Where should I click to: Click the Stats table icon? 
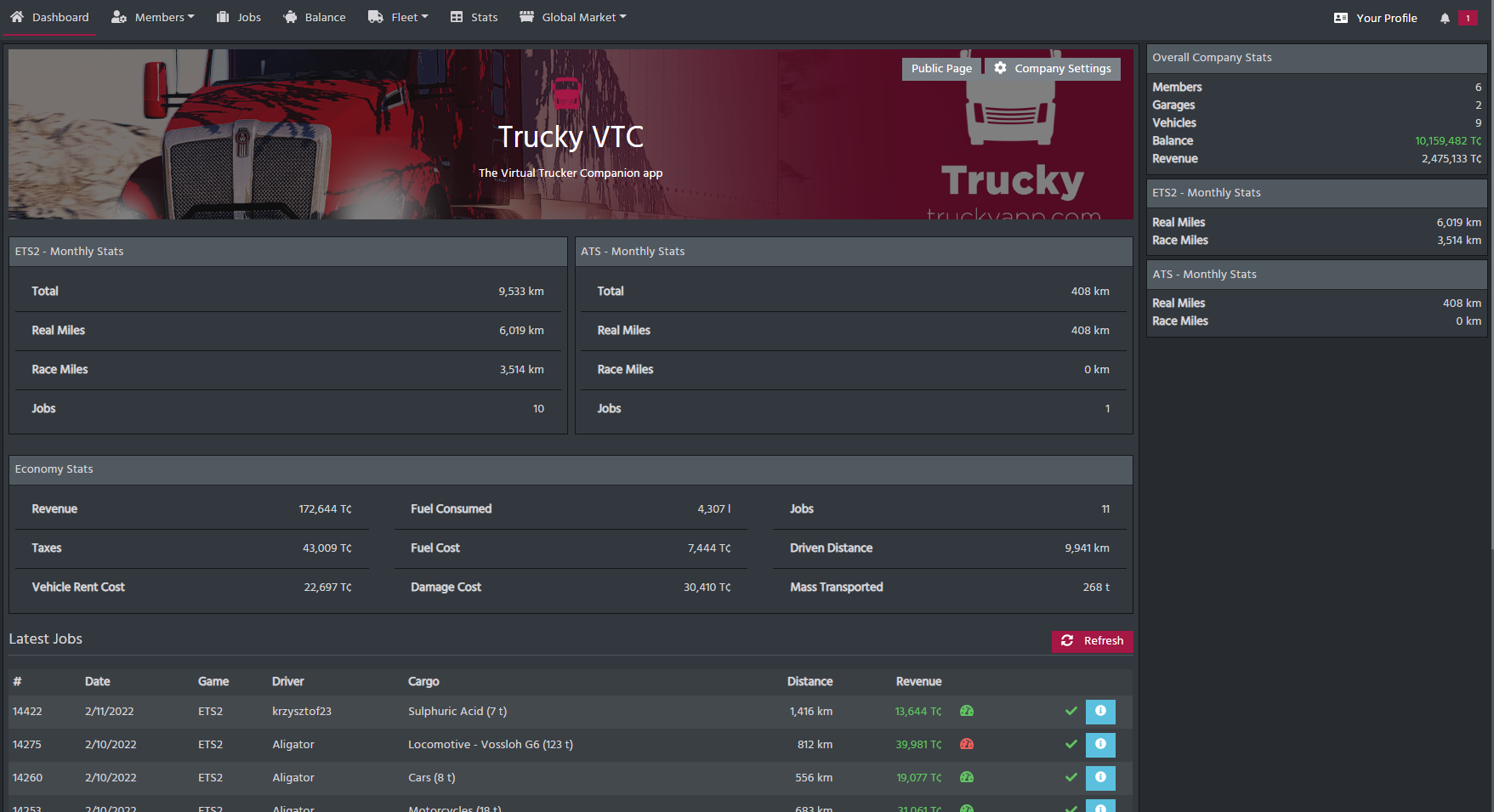coord(457,17)
